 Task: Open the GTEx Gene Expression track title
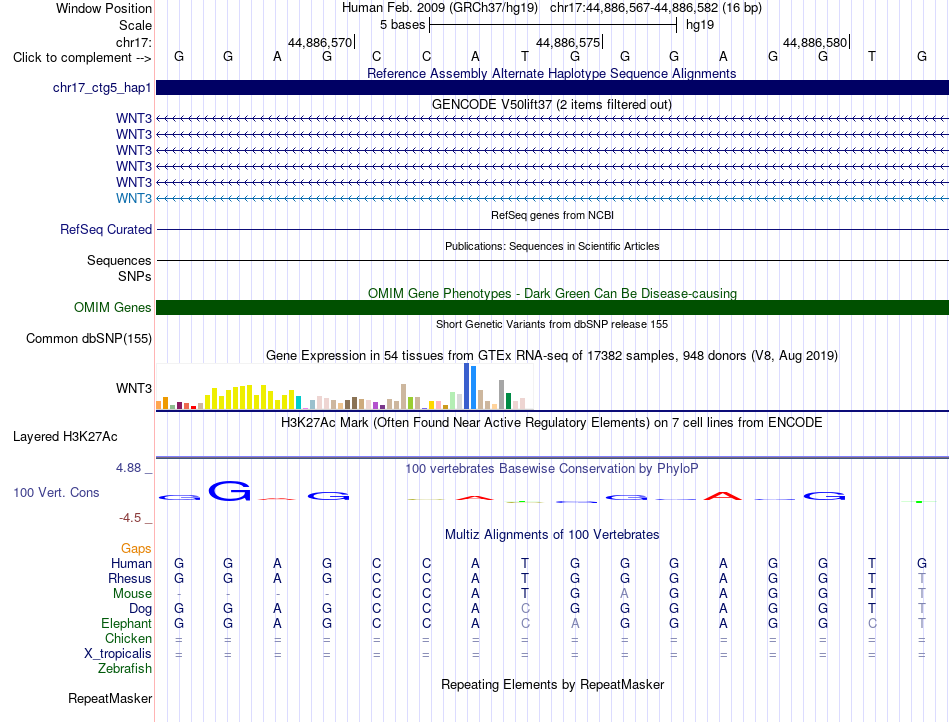(x=551, y=356)
